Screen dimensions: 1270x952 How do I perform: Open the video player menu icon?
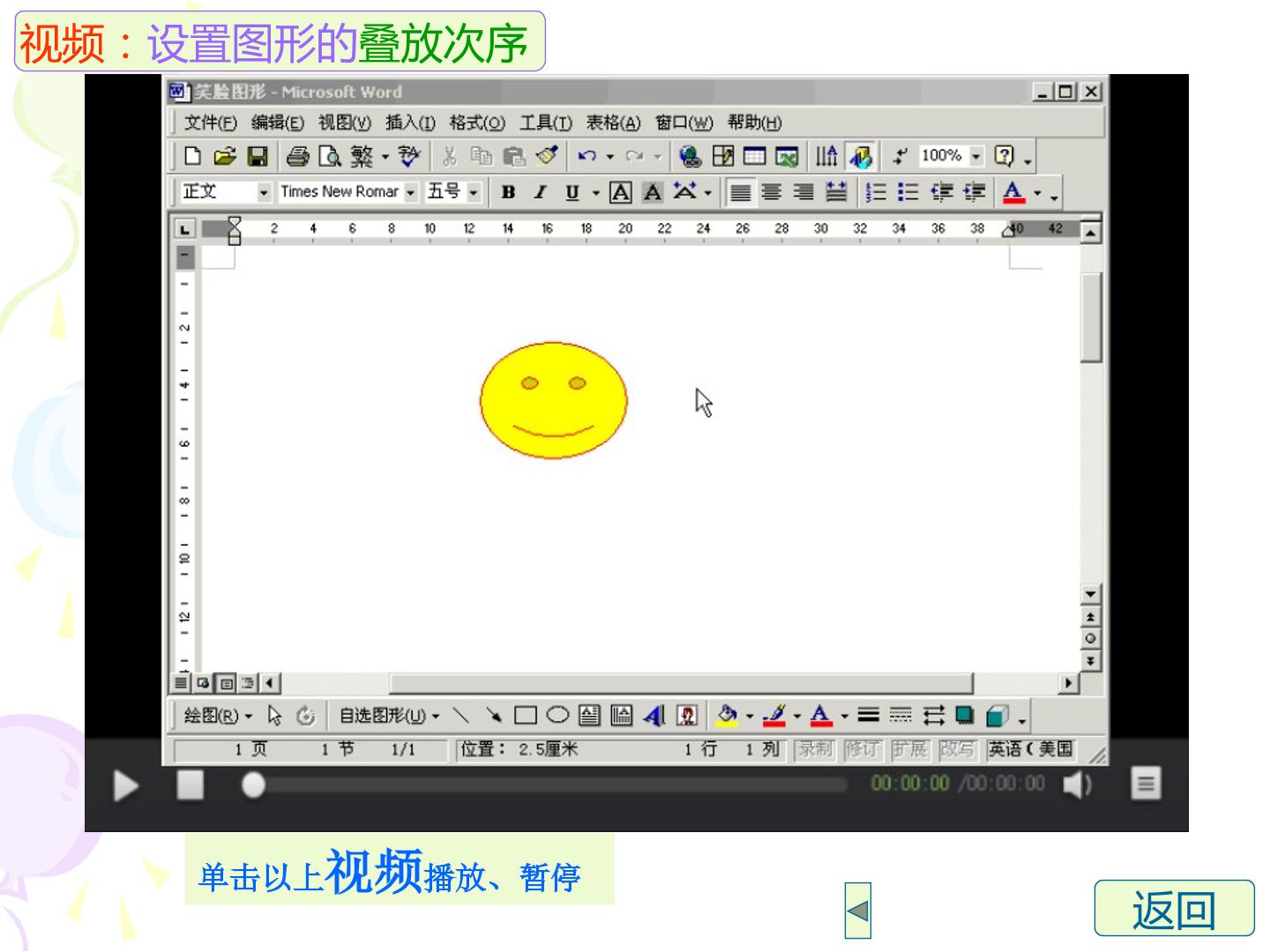pos(1146,784)
